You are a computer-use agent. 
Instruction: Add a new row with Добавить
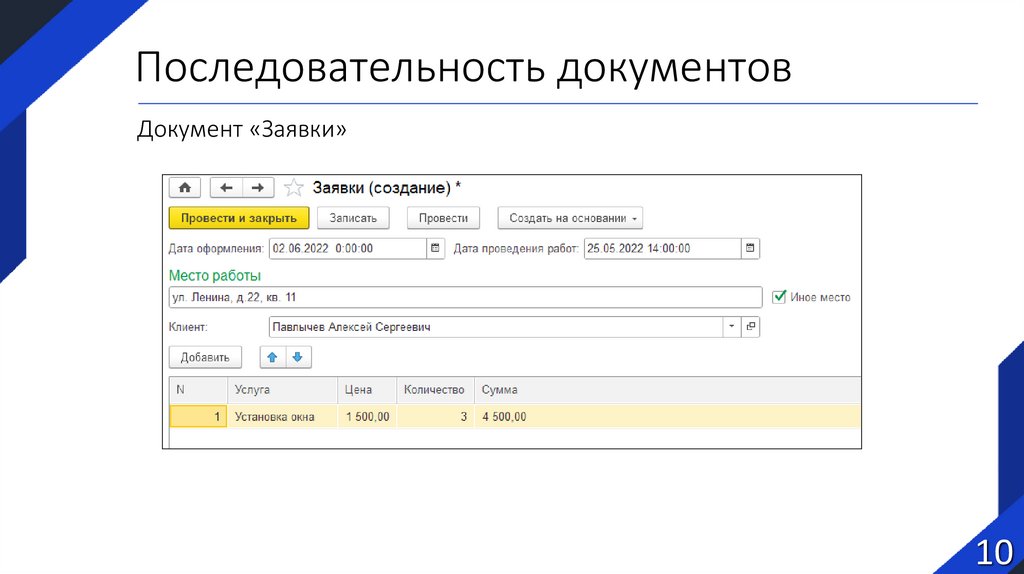205,357
